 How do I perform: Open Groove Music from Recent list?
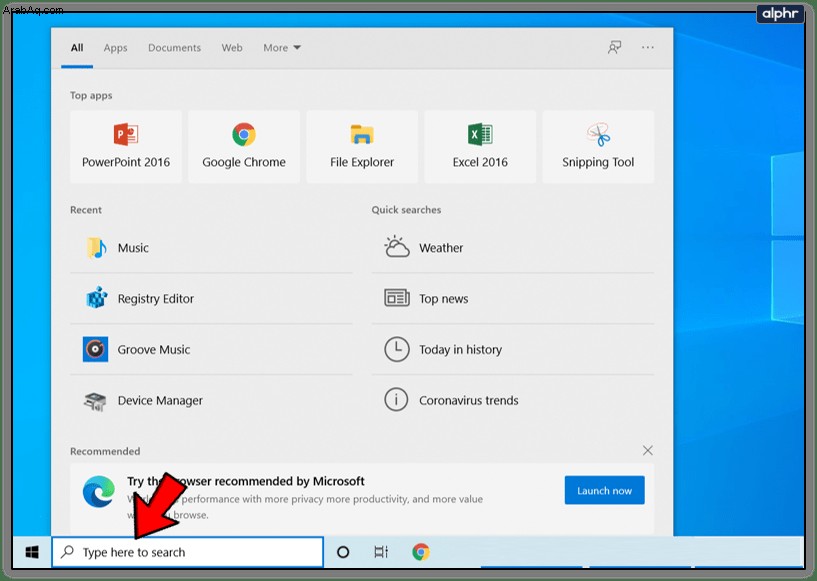tap(211, 349)
